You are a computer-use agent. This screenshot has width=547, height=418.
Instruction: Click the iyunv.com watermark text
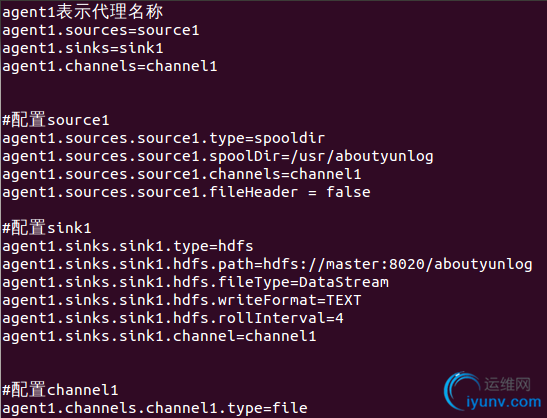[x=504, y=403]
